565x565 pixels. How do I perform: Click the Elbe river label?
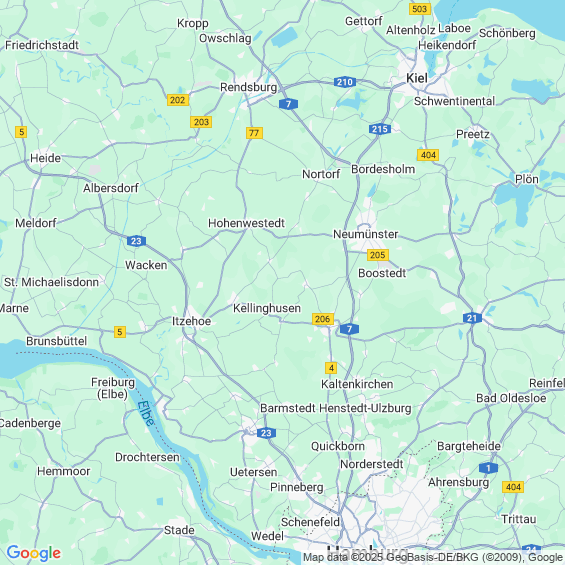tap(146, 413)
